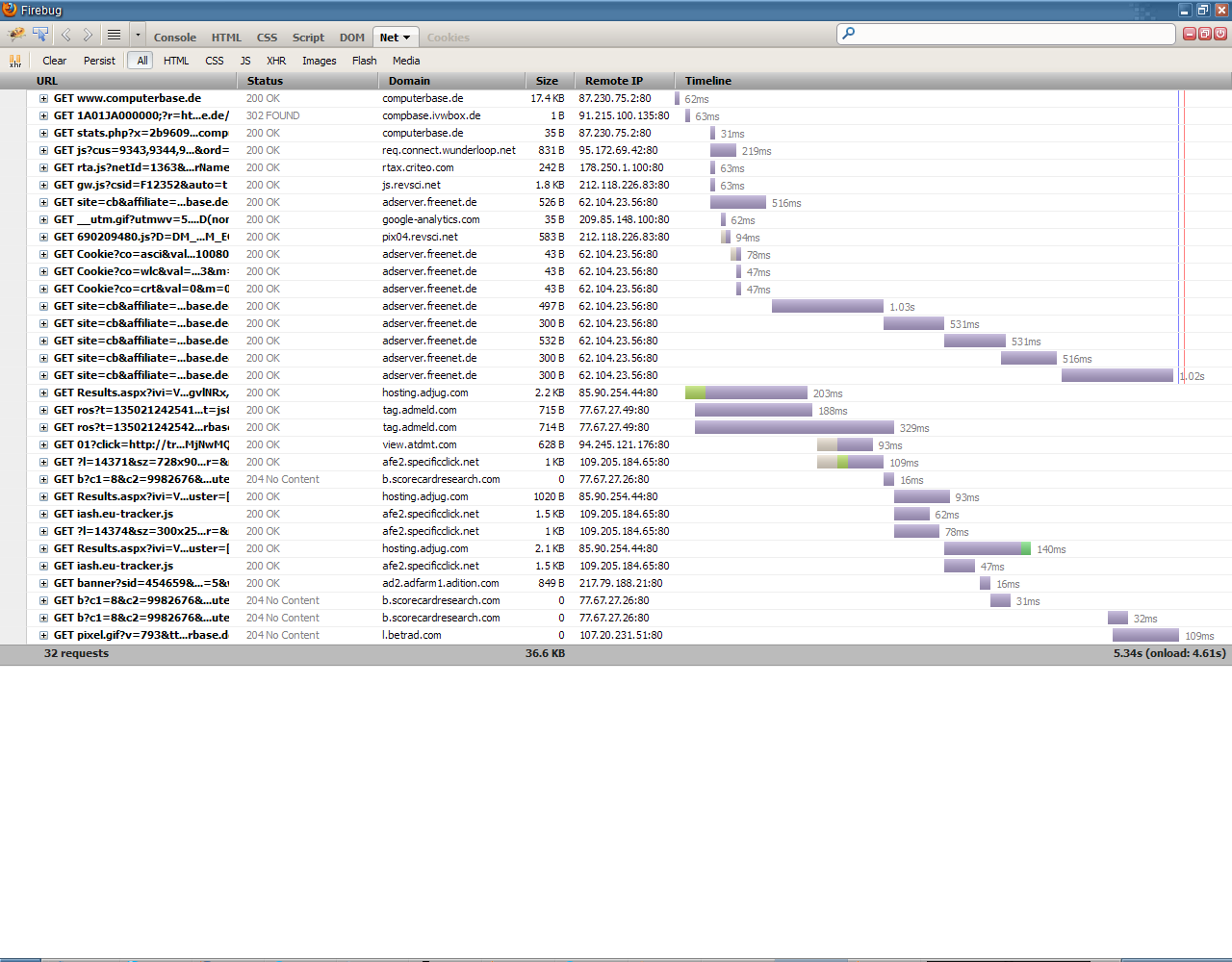Expand the GET stats.php request row
This screenshot has height=962, width=1232.
[x=43, y=133]
